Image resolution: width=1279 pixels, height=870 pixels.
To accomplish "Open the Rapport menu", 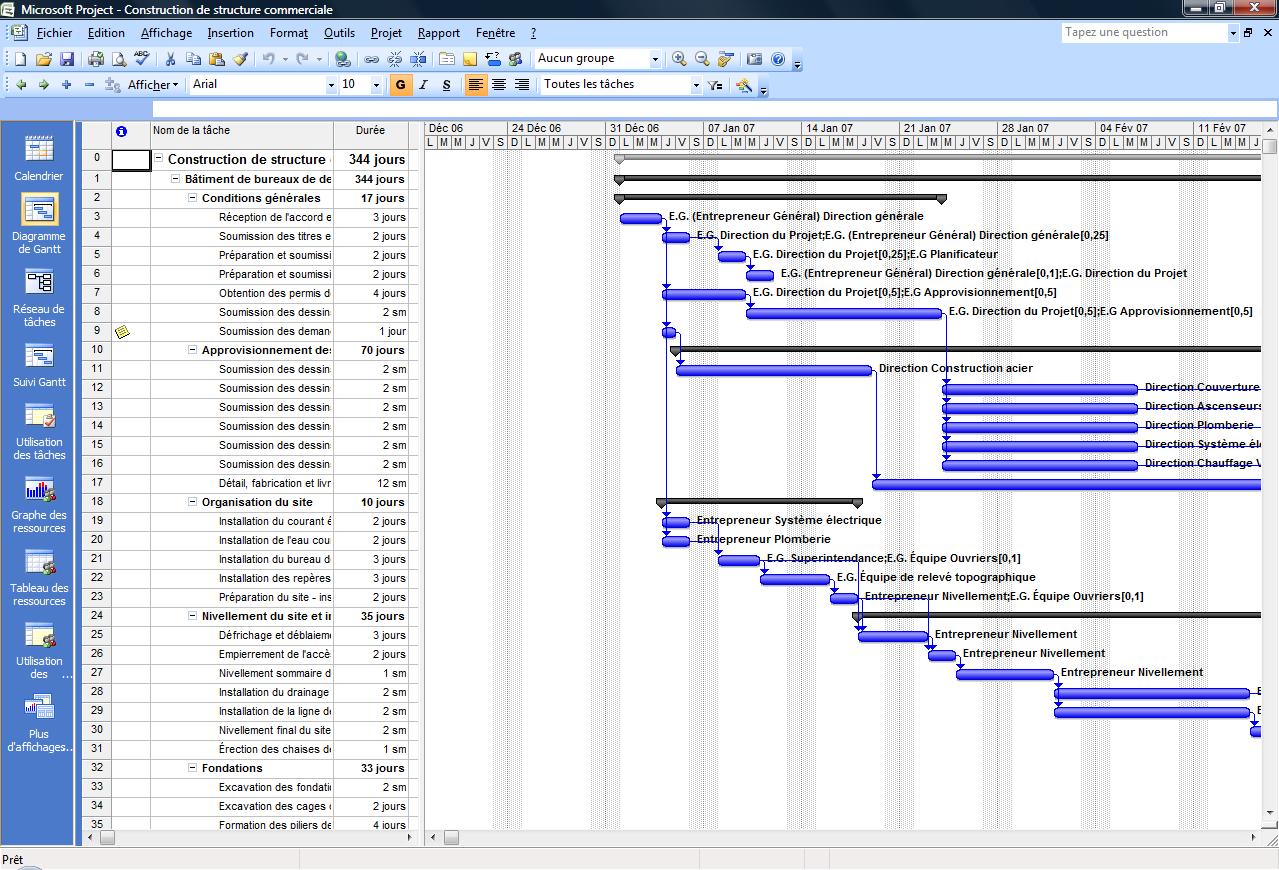I will pyautogui.click(x=439, y=33).
